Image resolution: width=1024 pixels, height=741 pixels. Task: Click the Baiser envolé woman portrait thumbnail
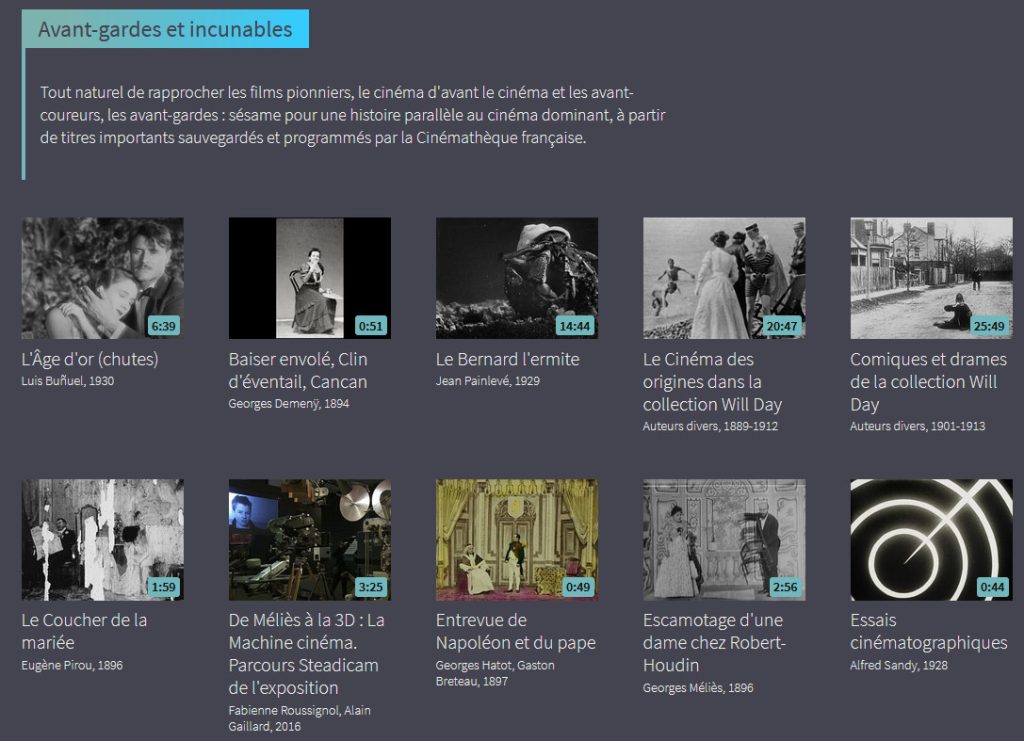click(x=309, y=277)
